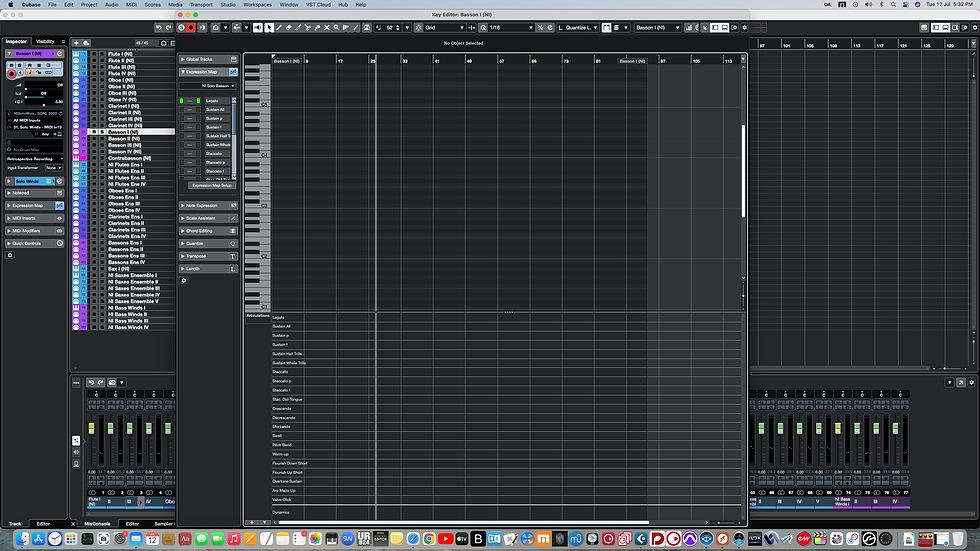Open the 1/16 quantize preset dropdown

tap(511, 27)
